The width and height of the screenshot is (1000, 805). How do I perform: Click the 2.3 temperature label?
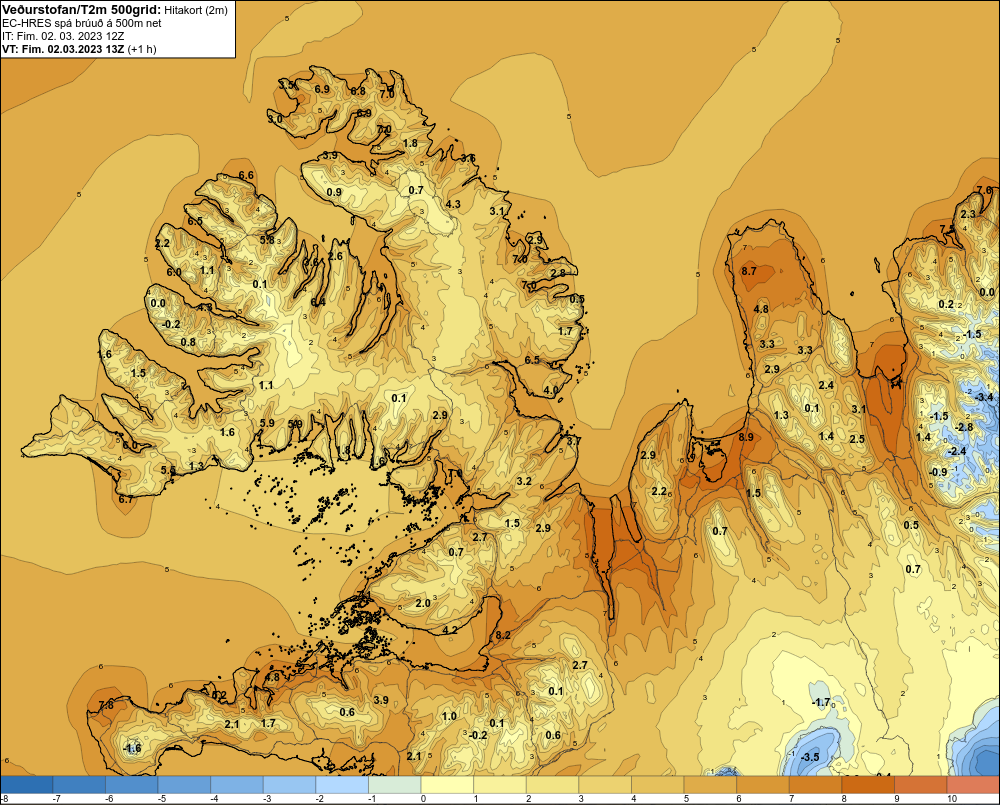click(x=968, y=214)
